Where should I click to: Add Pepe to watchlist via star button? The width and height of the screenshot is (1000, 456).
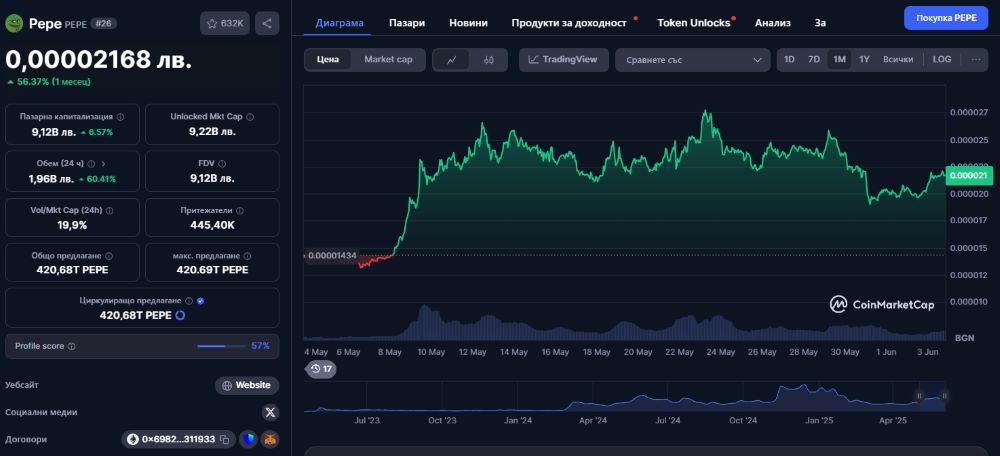click(225, 23)
